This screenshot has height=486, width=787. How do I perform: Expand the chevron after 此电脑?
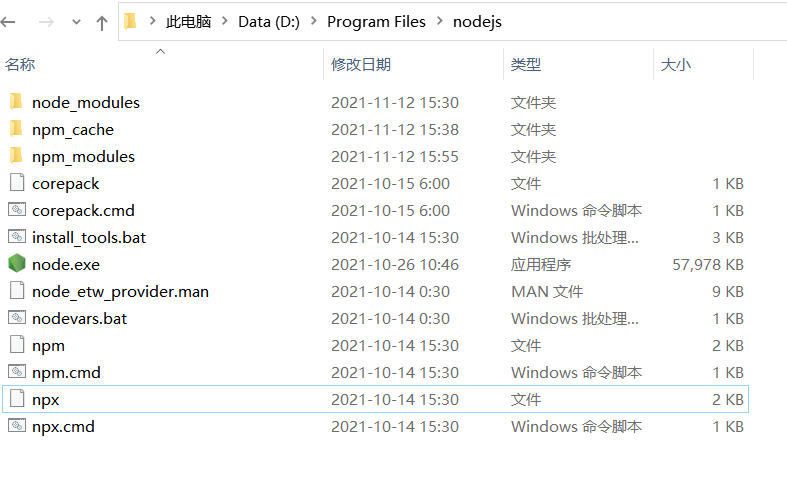pyautogui.click(x=225, y=21)
